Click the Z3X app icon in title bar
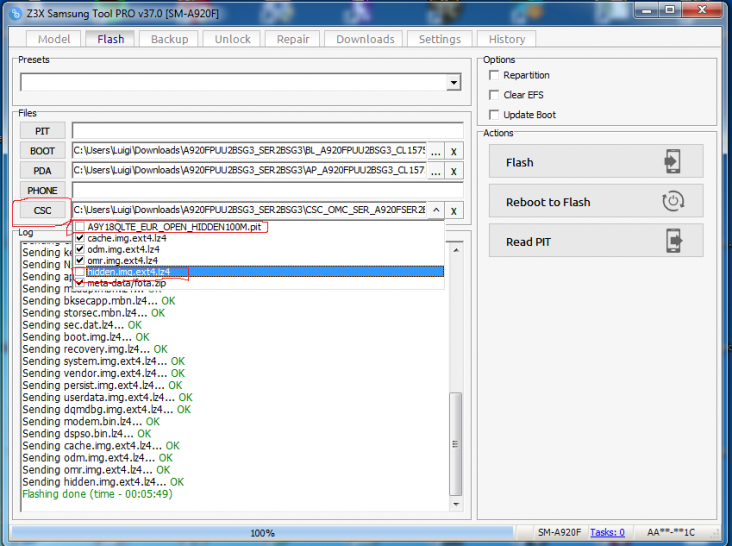The image size is (732, 546). [x=15, y=14]
